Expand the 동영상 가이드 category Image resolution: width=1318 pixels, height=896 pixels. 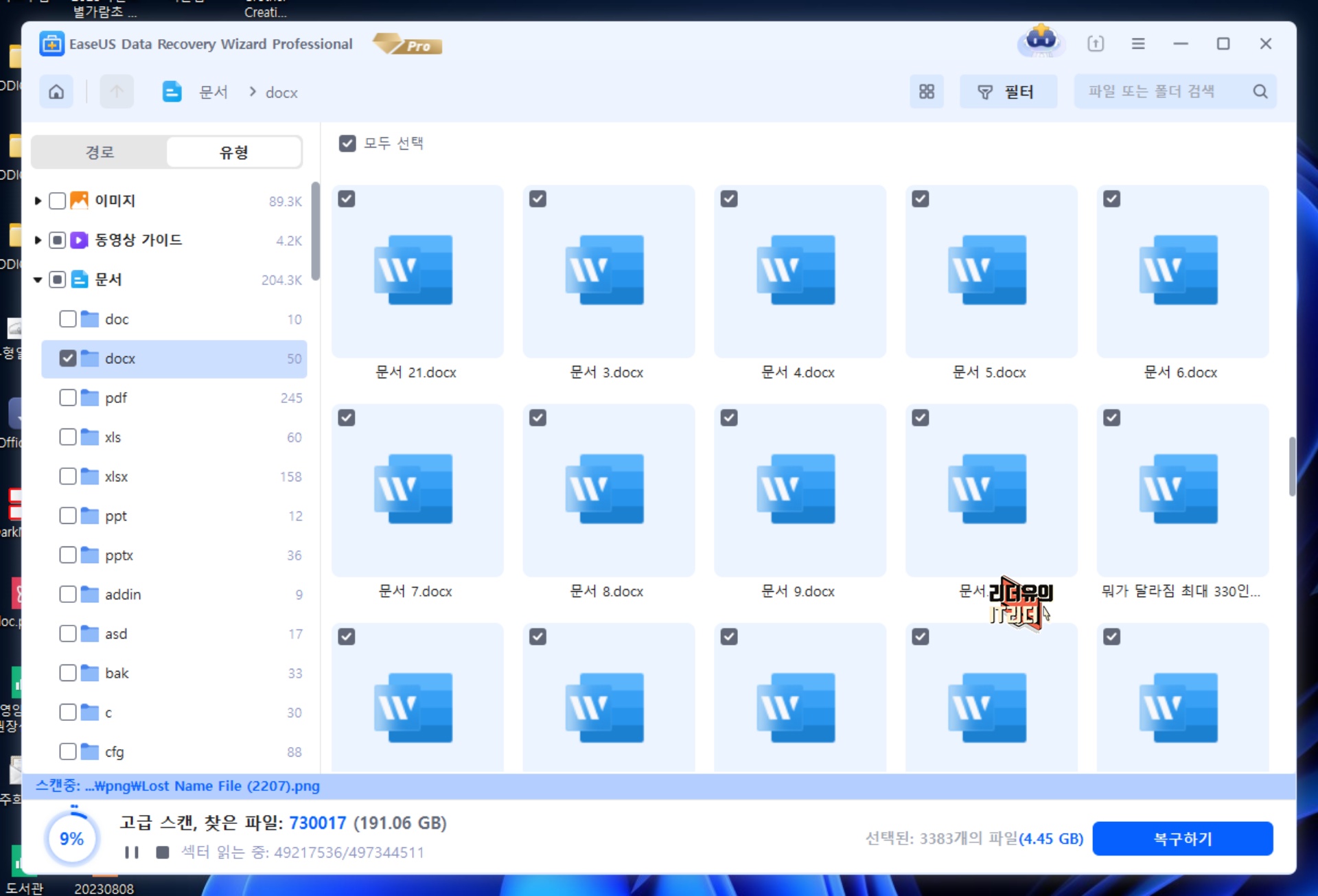point(38,240)
